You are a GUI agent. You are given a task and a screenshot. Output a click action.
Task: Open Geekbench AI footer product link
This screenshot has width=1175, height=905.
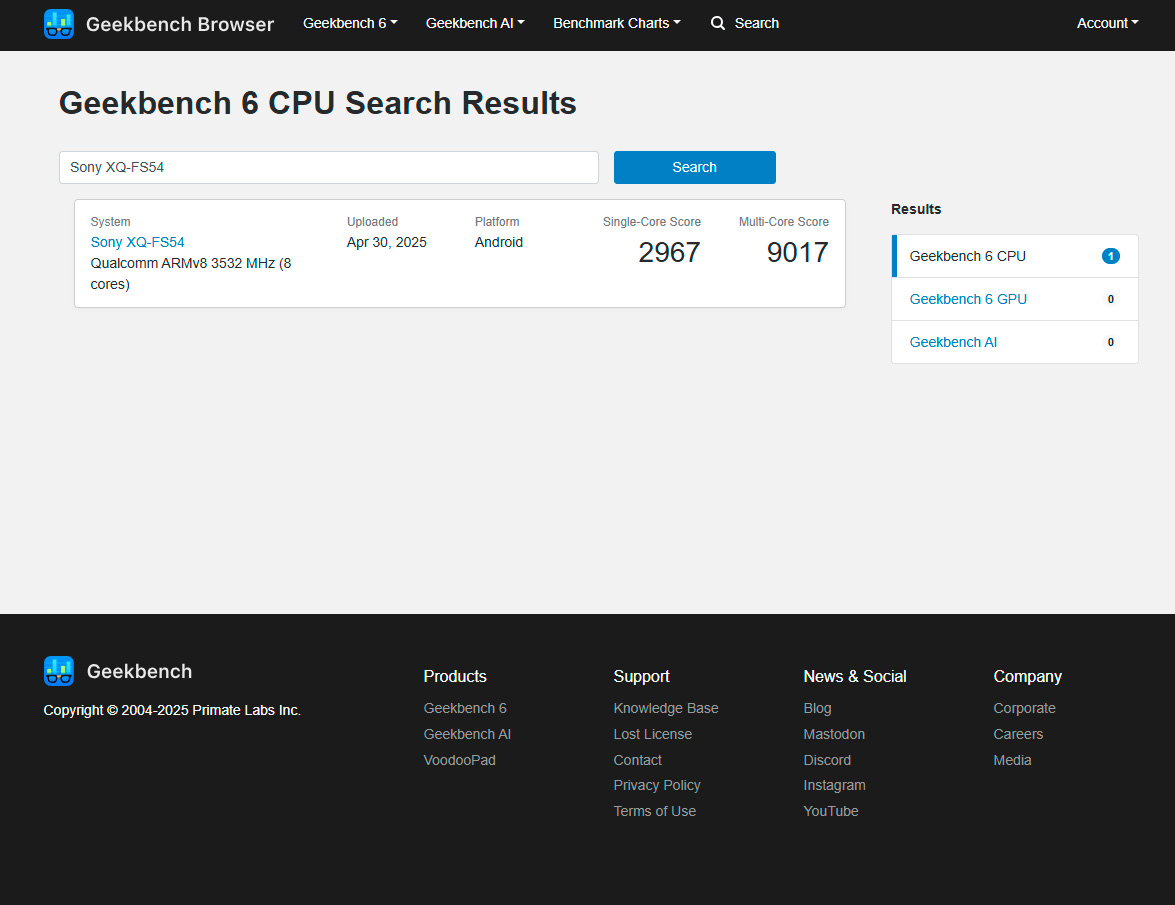(x=467, y=734)
